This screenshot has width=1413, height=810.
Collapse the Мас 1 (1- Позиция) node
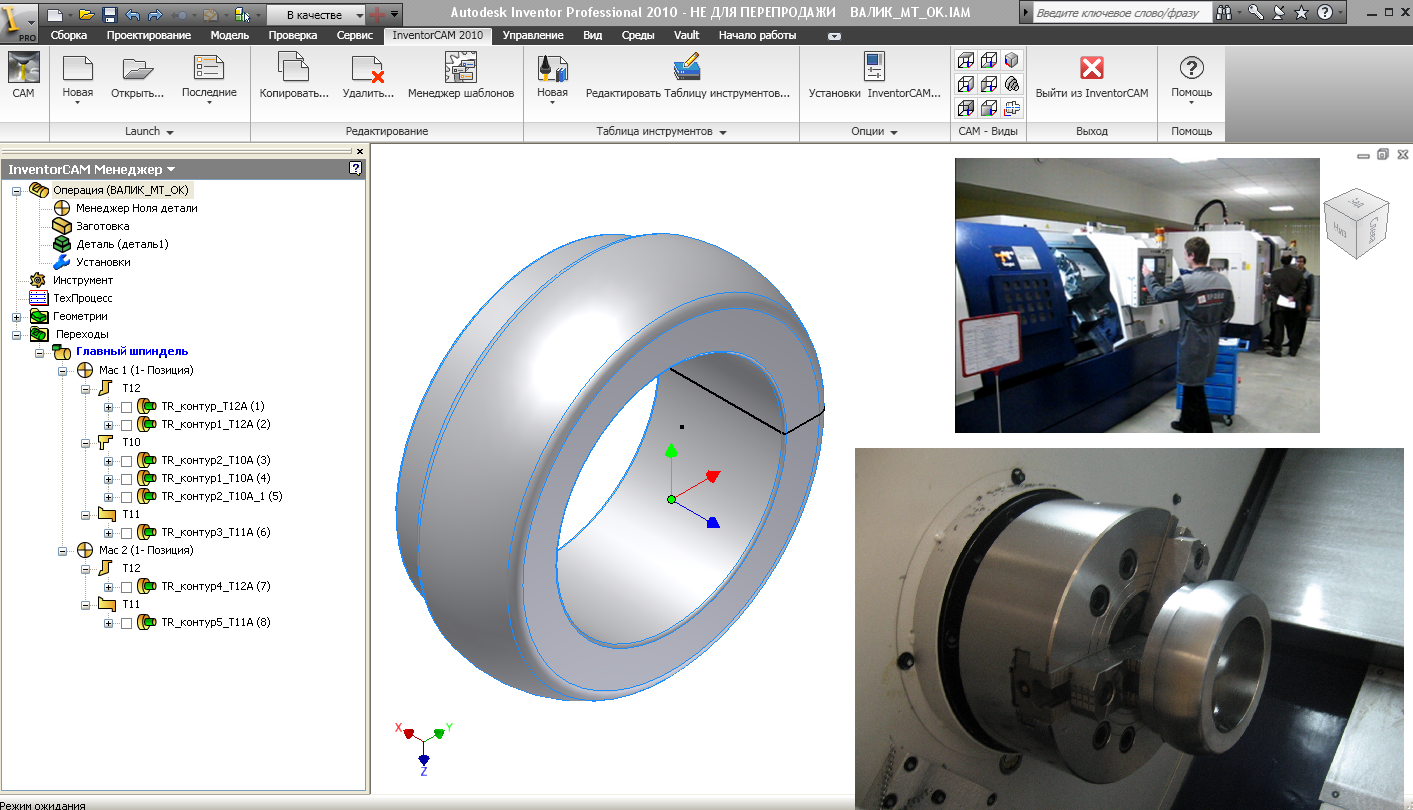pos(62,371)
